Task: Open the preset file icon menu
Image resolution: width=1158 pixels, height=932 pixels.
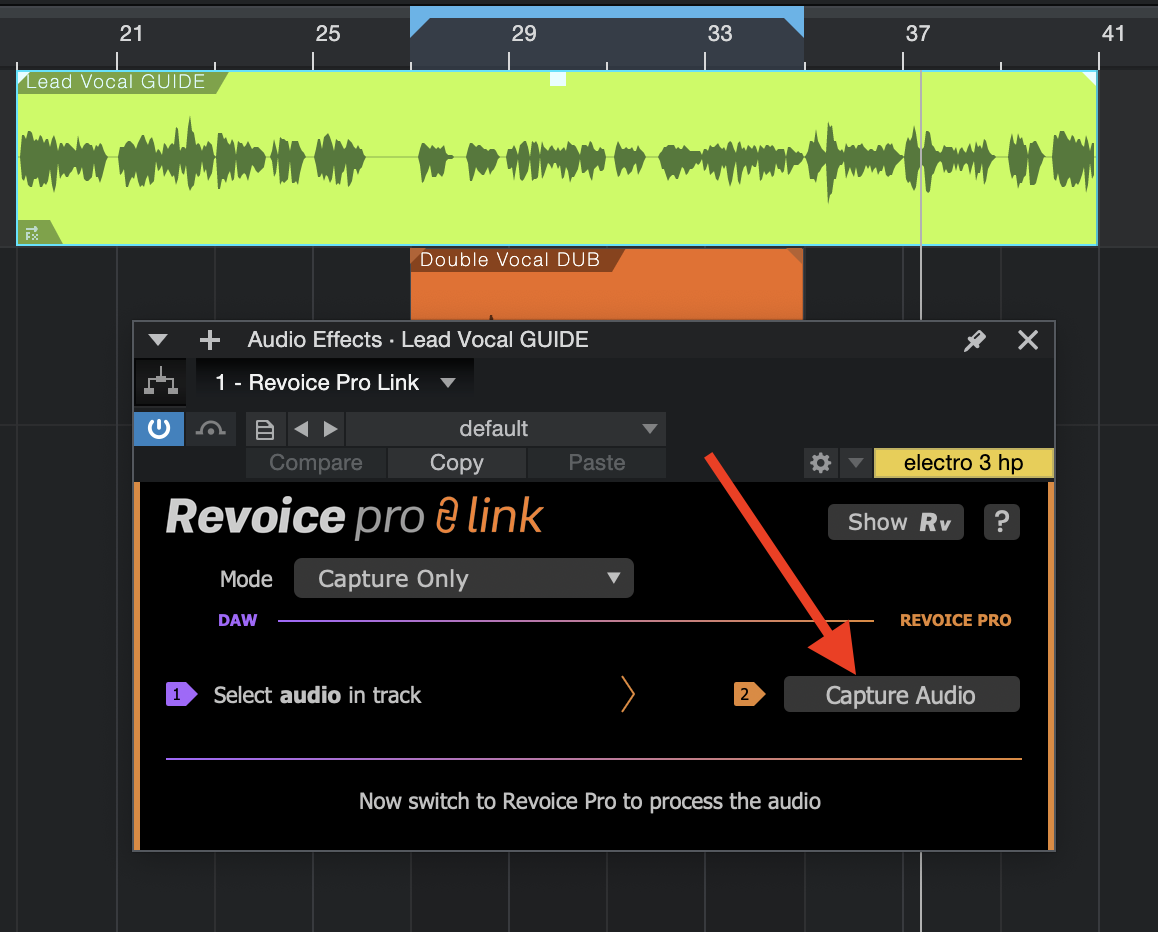Action: [265, 430]
